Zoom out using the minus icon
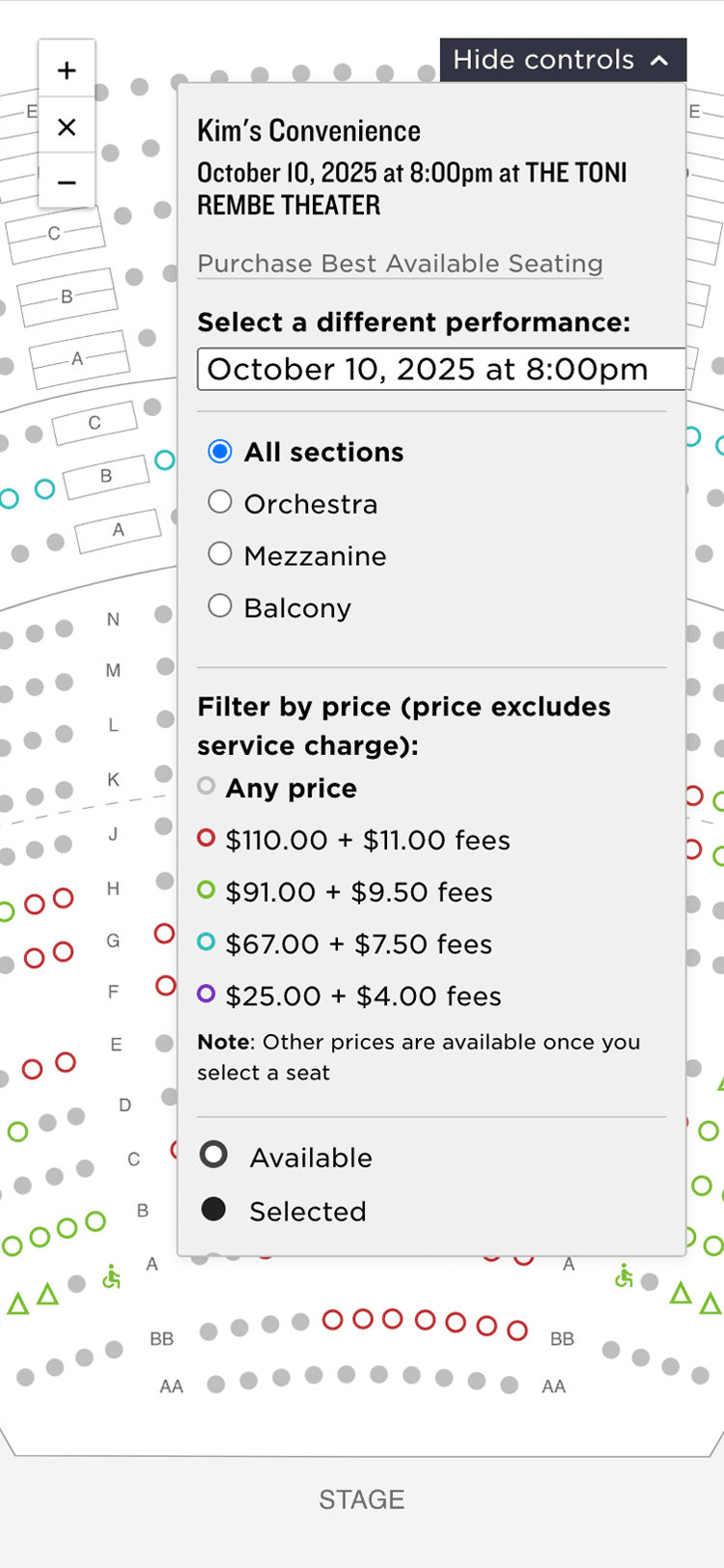Image resolution: width=724 pixels, height=1568 pixels. [x=67, y=182]
